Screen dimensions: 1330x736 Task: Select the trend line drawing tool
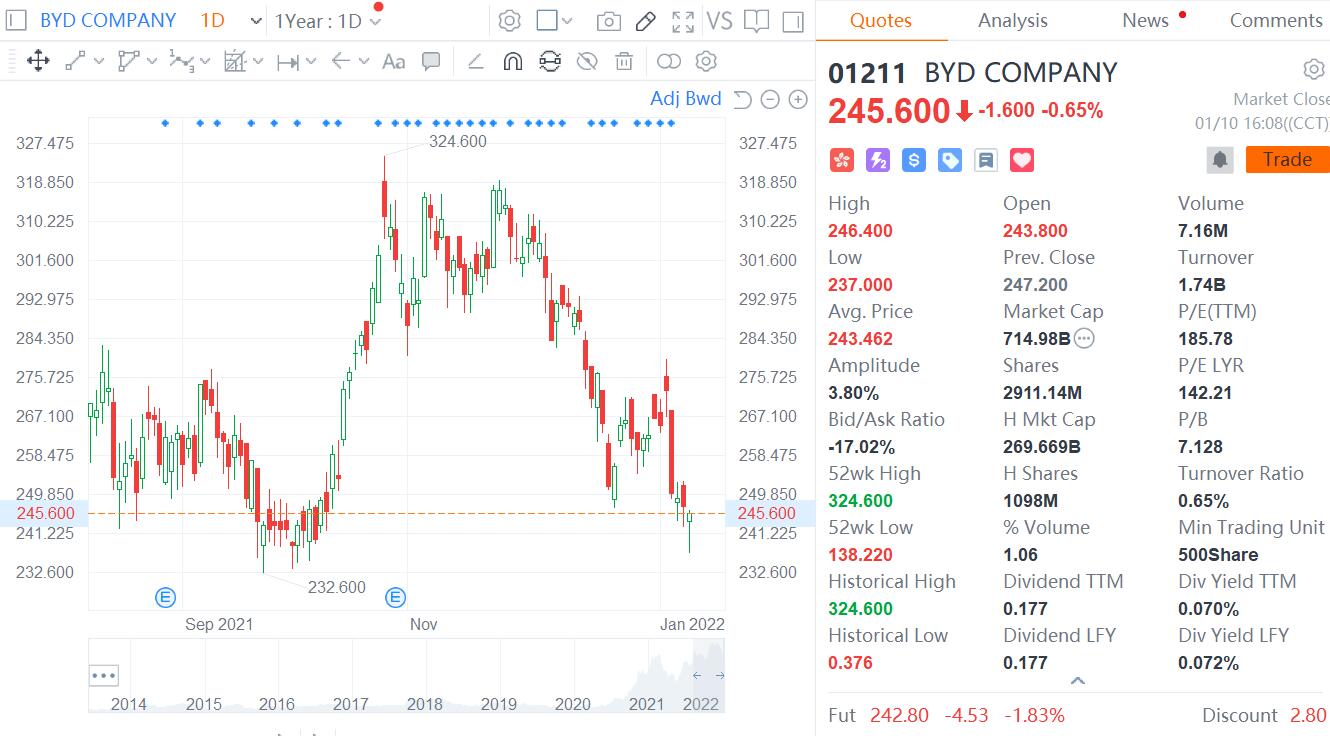click(75, 62)
